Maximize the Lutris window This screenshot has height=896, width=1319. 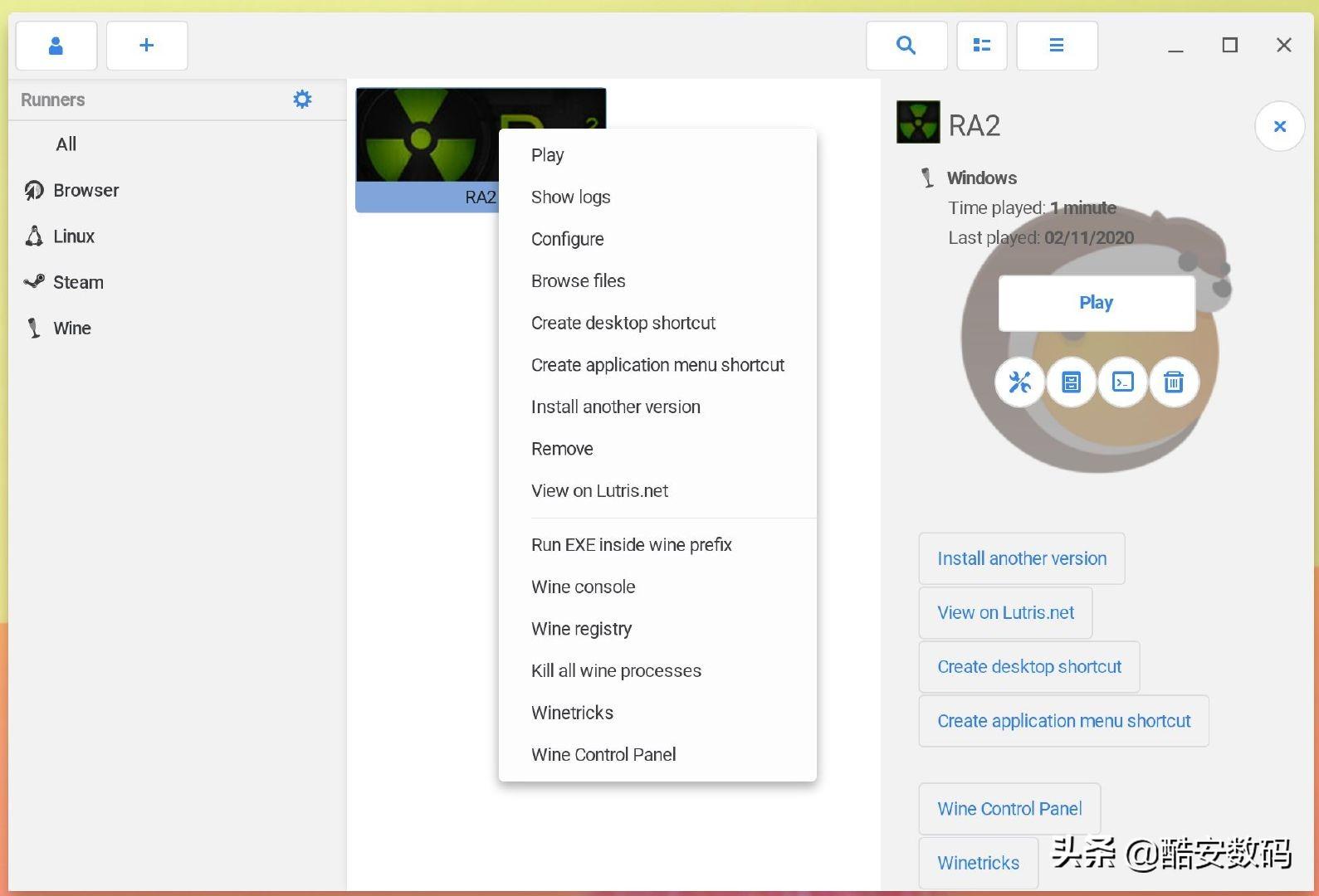coord(1230,46)
